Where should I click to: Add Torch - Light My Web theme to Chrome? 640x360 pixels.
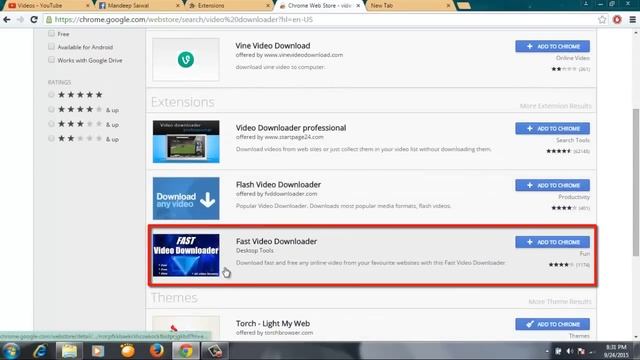552,324
